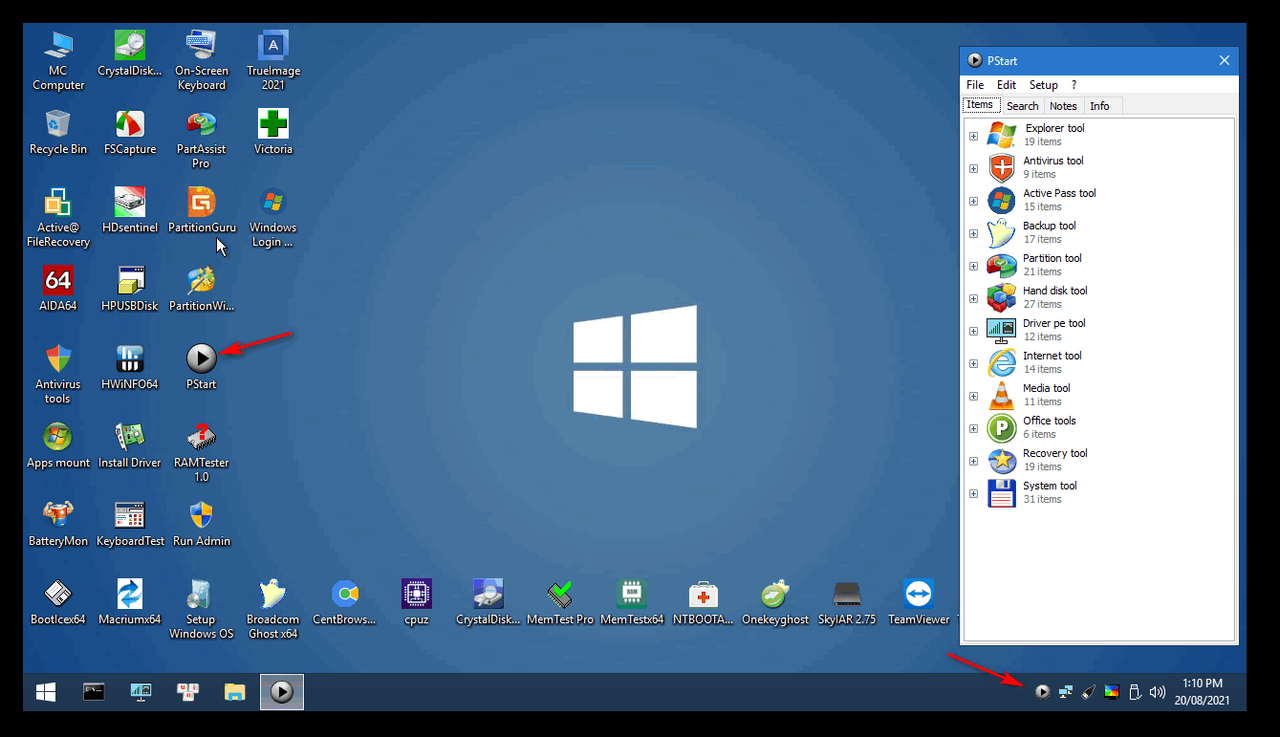Select Active@ FileRecovery icon
This screenshot has height=737, width=1280.
(x=58, y=217)
